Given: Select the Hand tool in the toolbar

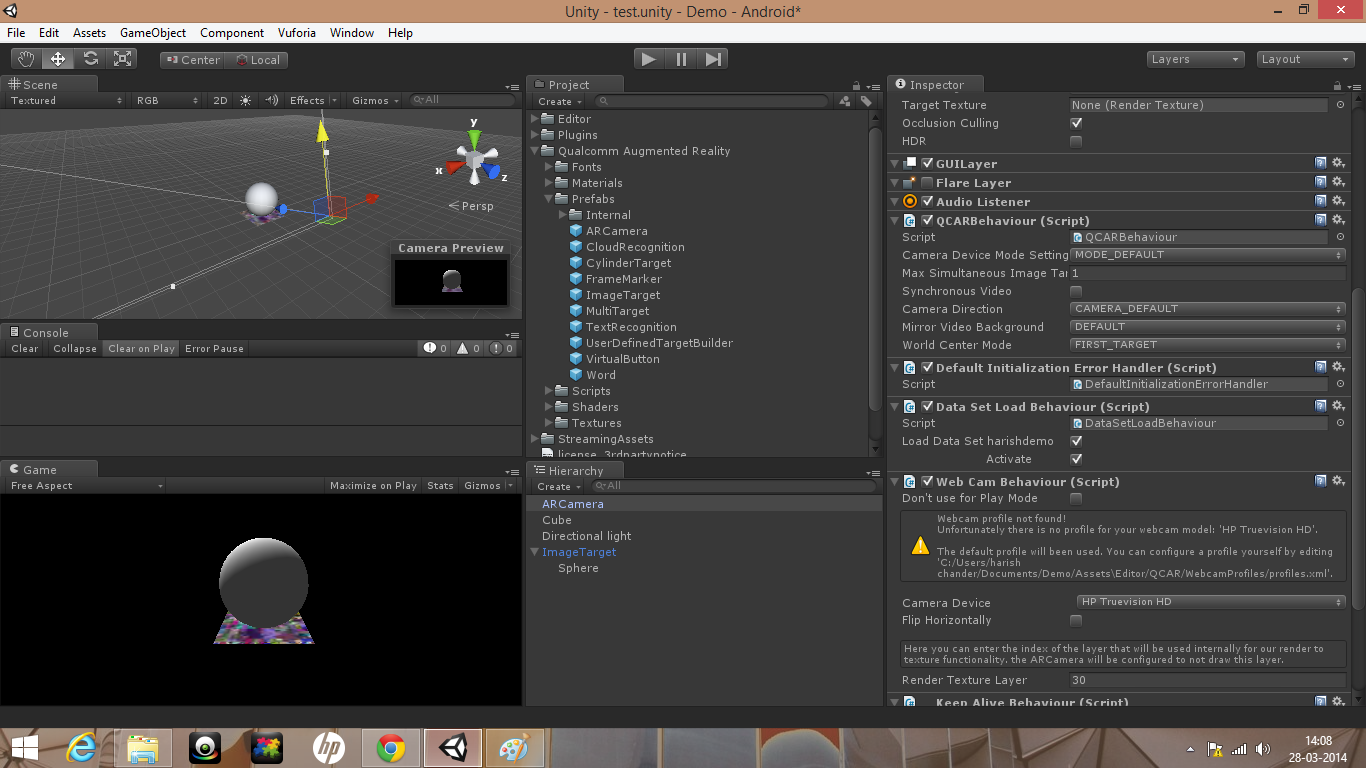Looking at the screenshot, I should point(26,59).
